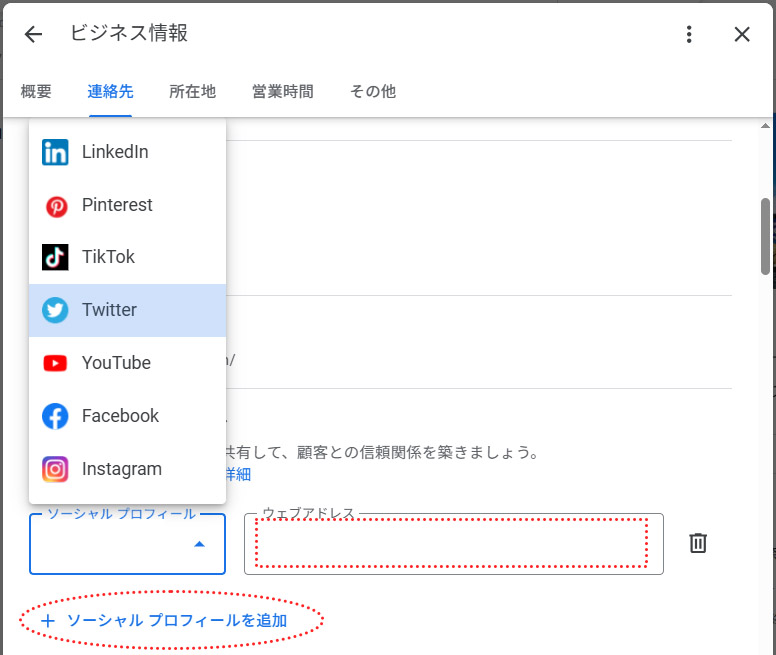The image size is (776, 655).
Task: Click the scrollbar up arrow
Action: pyautogui.click(x=765, y=126)
